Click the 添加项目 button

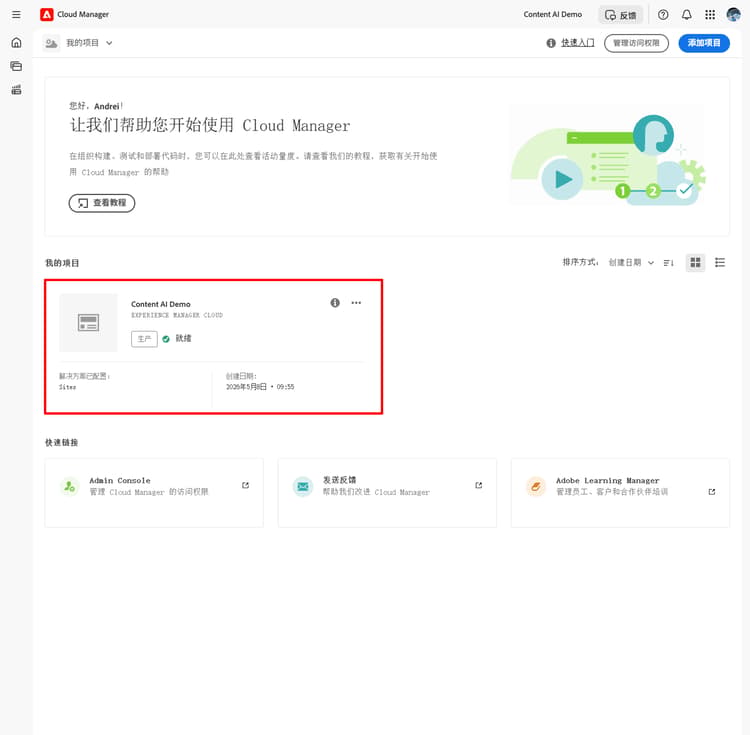click(x=704, y=43)
